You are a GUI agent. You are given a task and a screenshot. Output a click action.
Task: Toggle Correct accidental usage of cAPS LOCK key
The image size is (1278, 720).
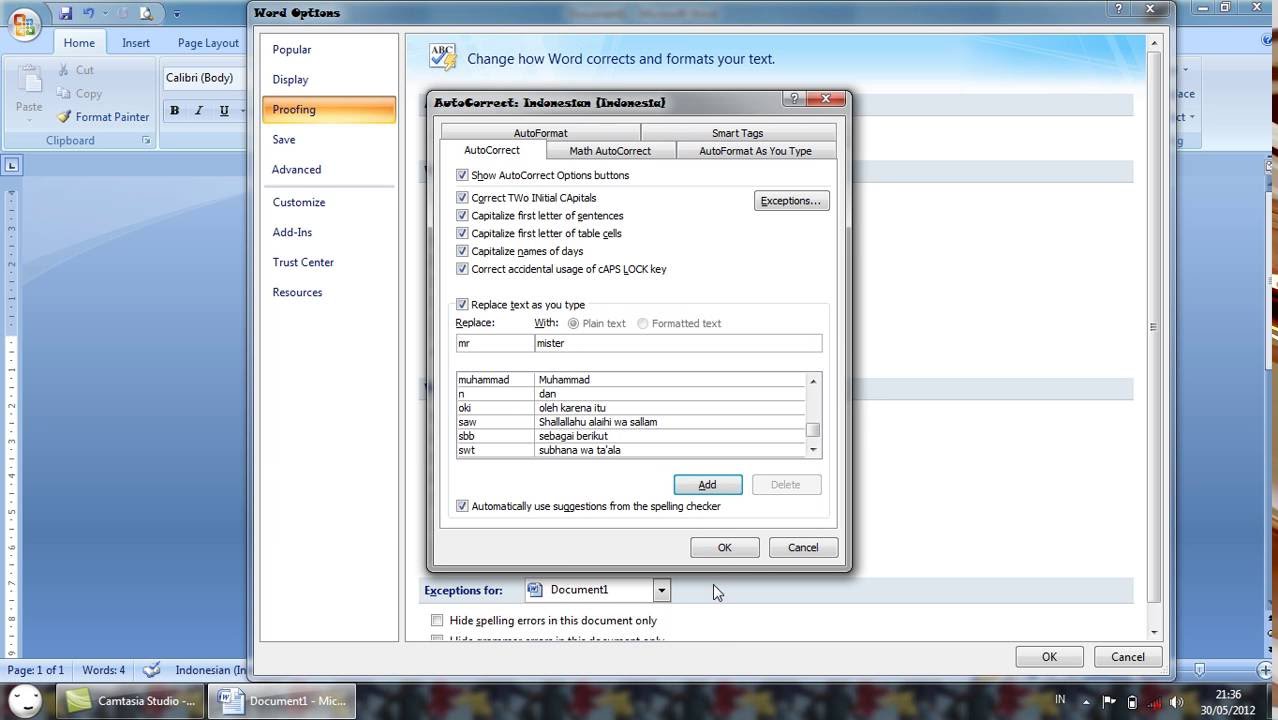coord(462,269)
